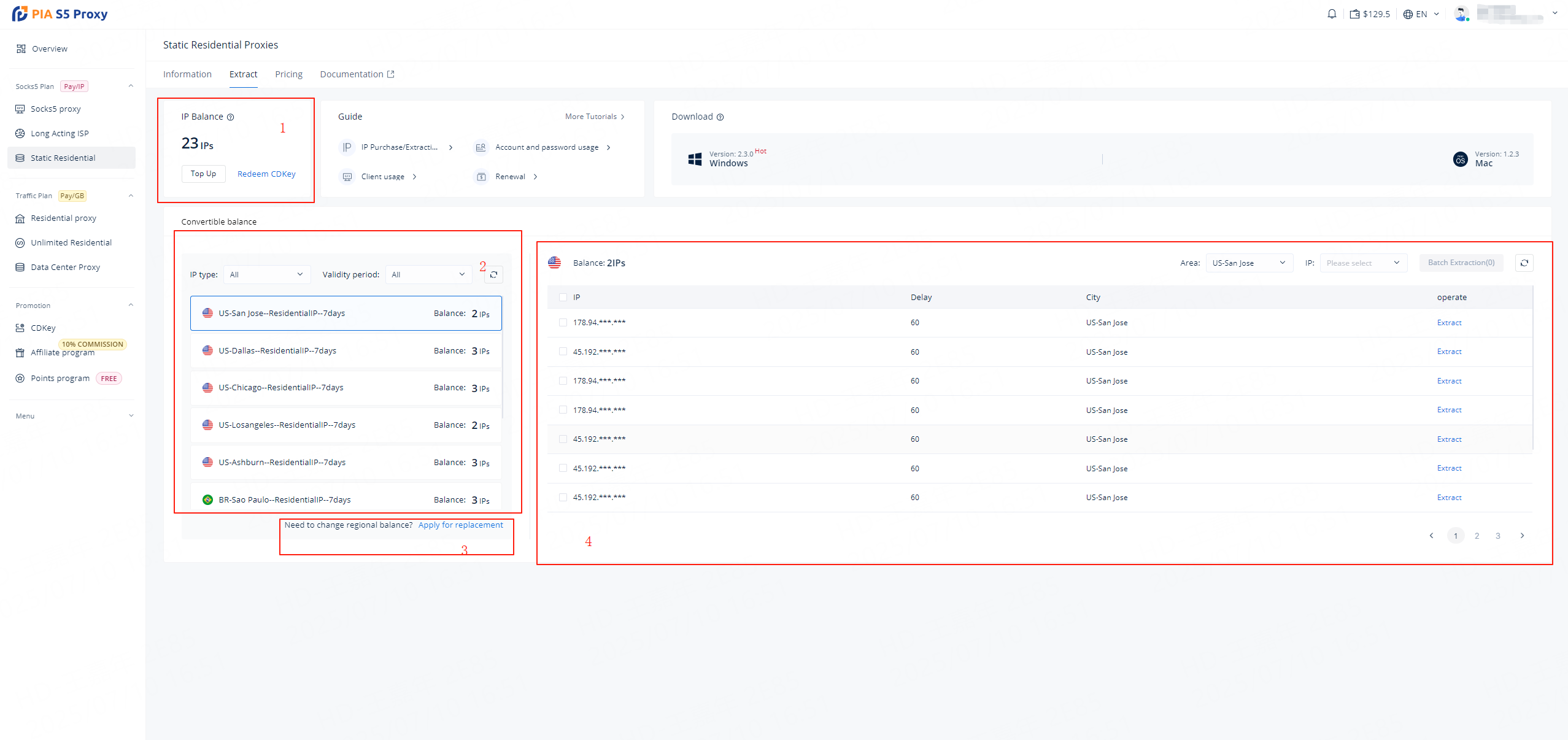Open the EN language selector
Screen dimensions: 1568x740
click(1421, 14)
